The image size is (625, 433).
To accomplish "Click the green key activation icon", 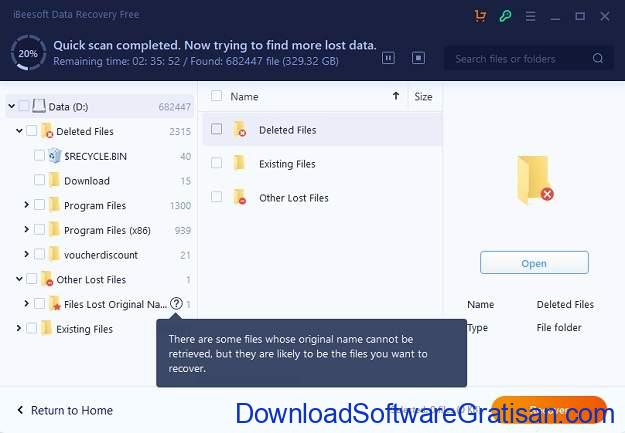I will pos(505,16).
